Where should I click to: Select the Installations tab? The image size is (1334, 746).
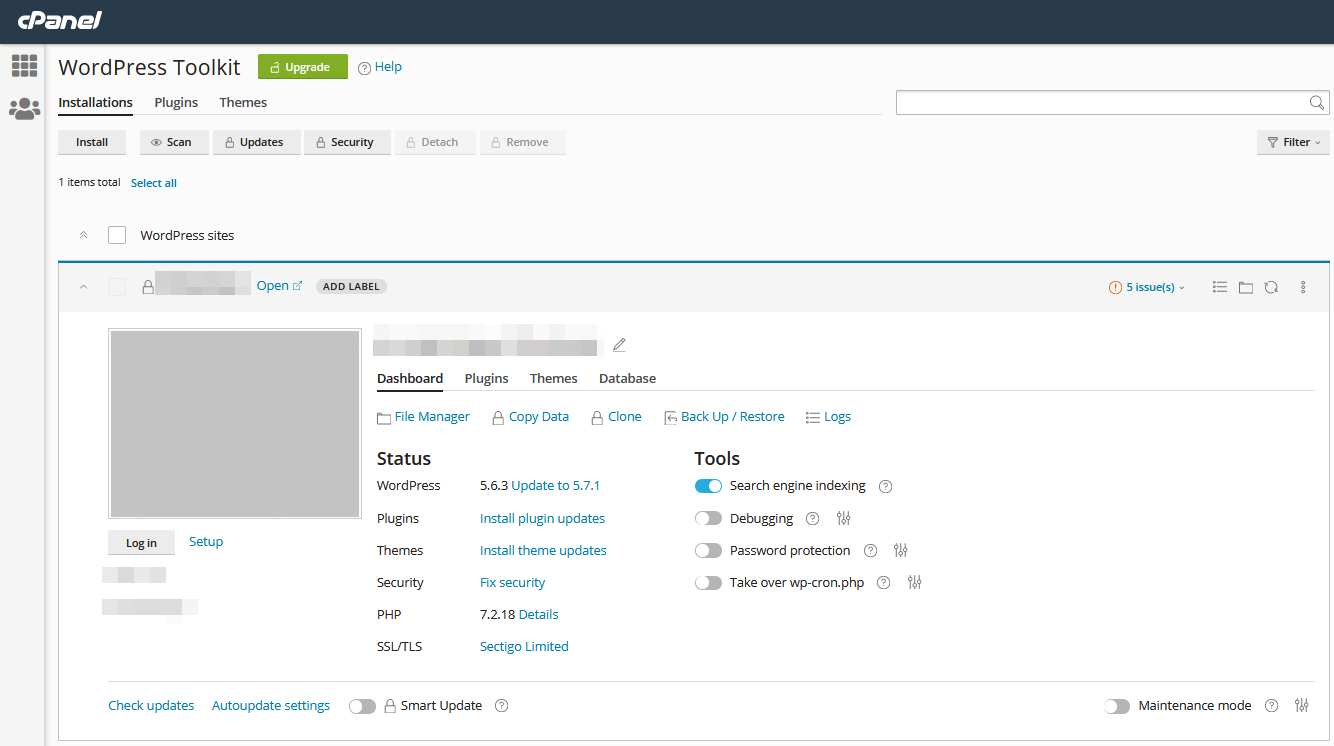click(x=95, y=102)
